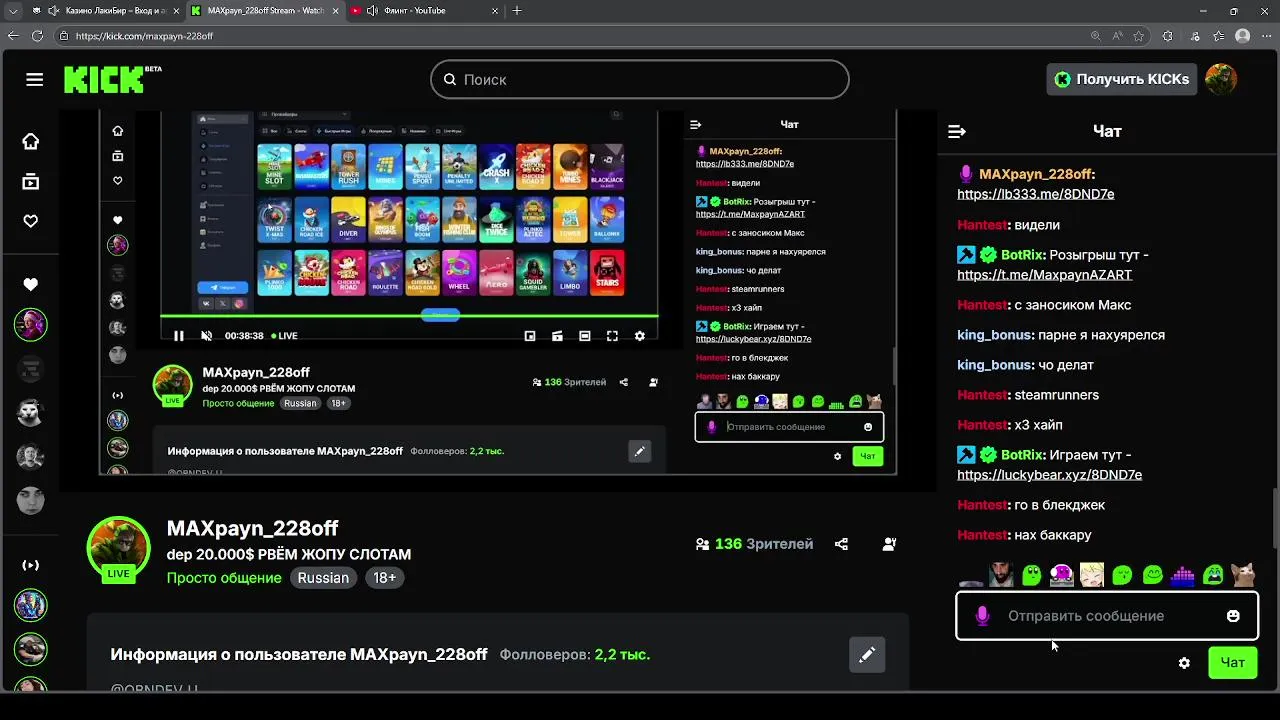
Task: Enable theater mode in video player
Action: (x=585, y=336)
